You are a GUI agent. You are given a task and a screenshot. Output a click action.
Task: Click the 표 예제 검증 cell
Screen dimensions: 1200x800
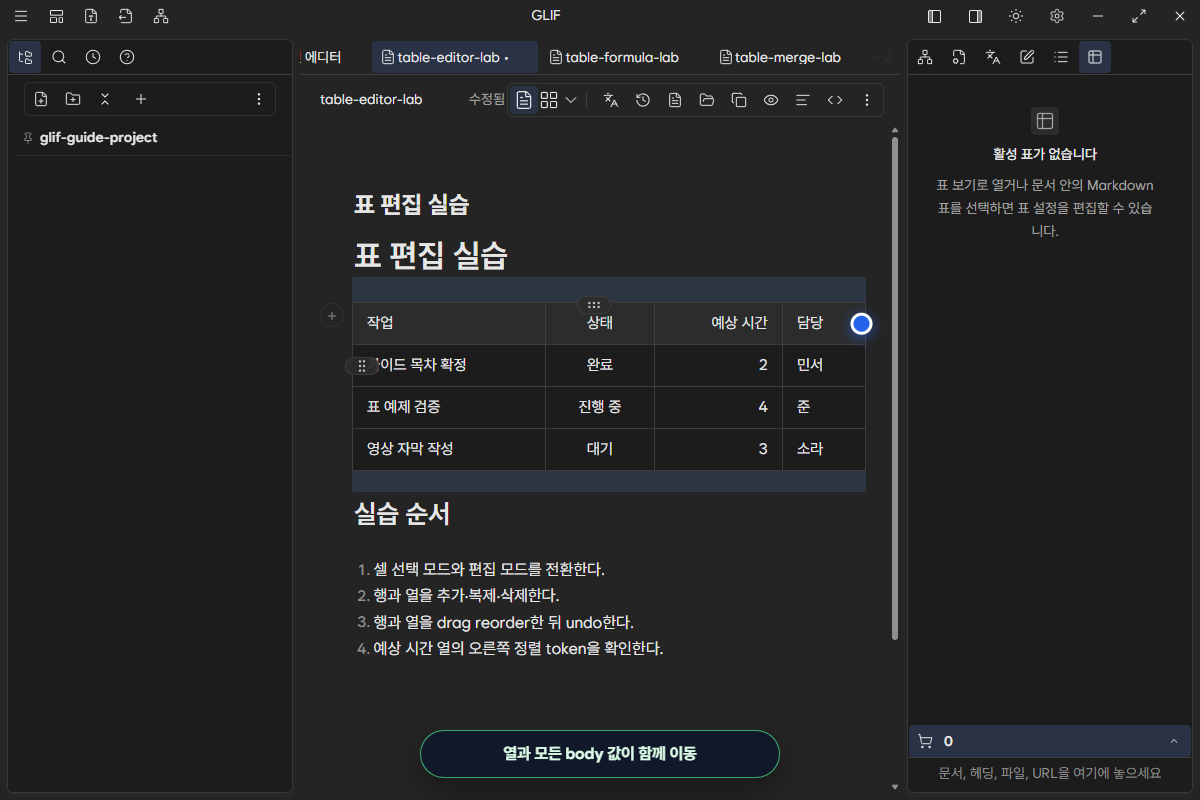point(449,407)
